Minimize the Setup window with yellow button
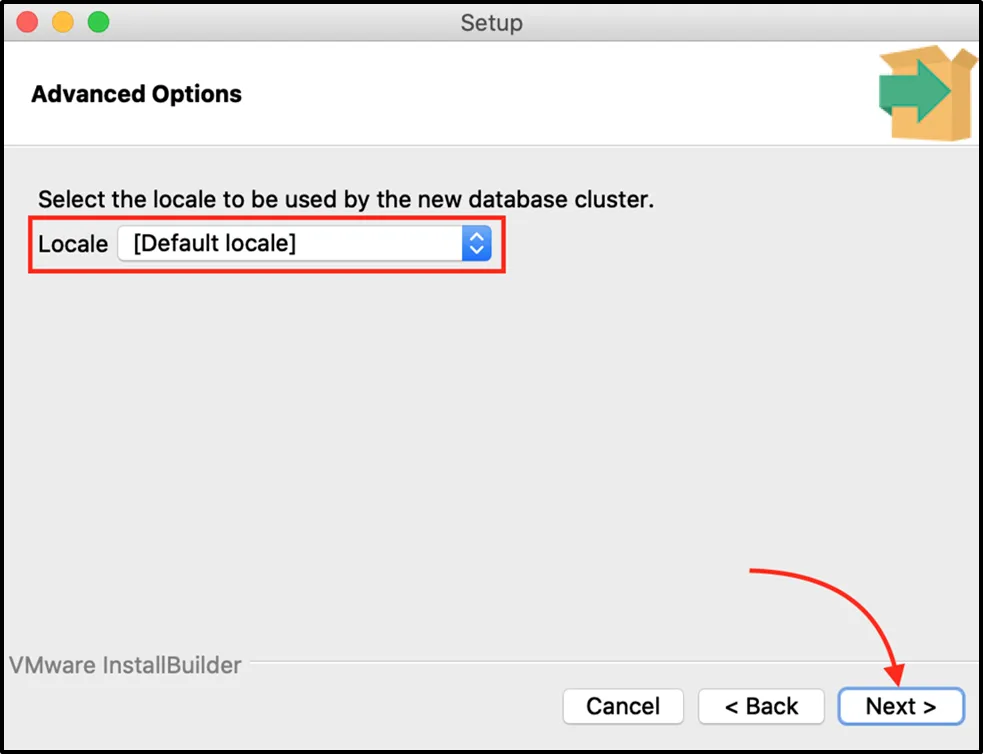This screenshot has width=983, height=754. coord(62,21)
